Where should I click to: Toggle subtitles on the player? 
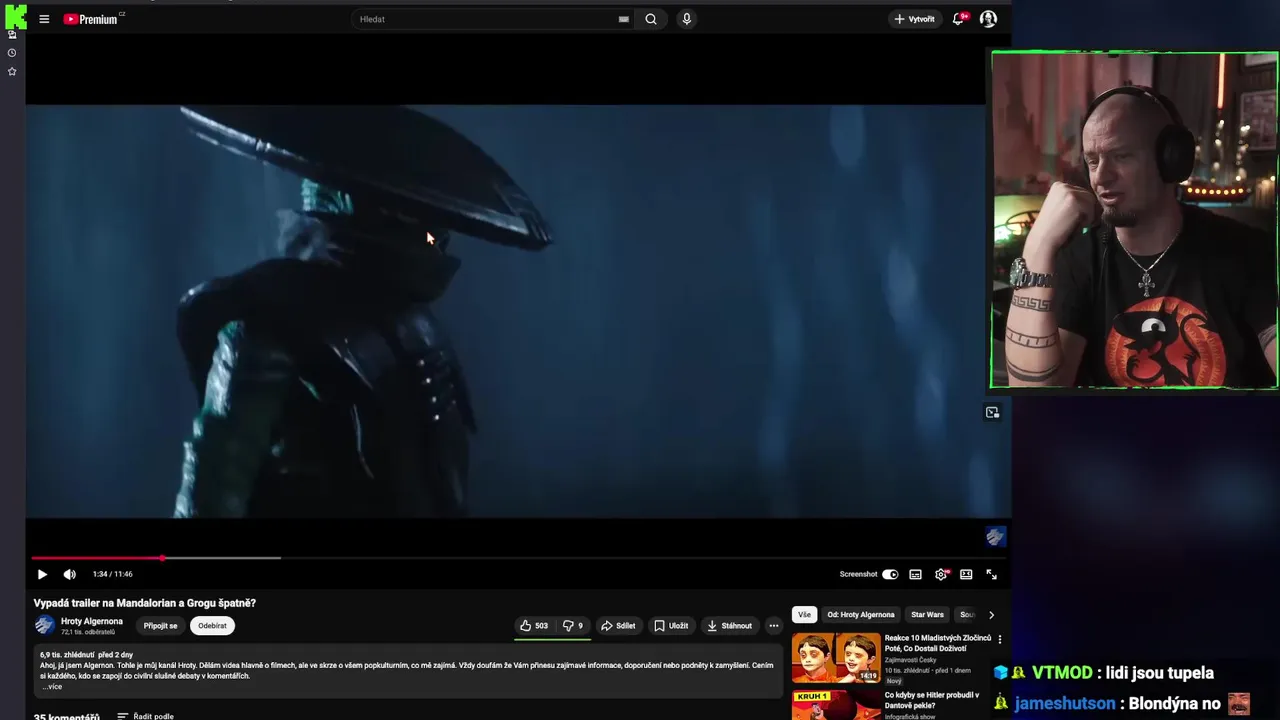click(x=915, y=574)
